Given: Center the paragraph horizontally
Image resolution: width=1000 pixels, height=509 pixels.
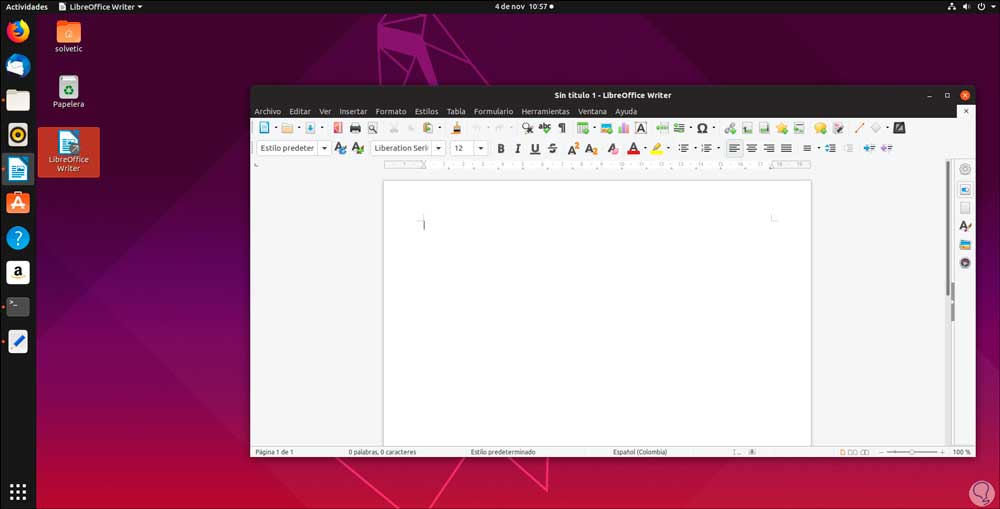Looking at the screenshot, I should coord(752,149).
